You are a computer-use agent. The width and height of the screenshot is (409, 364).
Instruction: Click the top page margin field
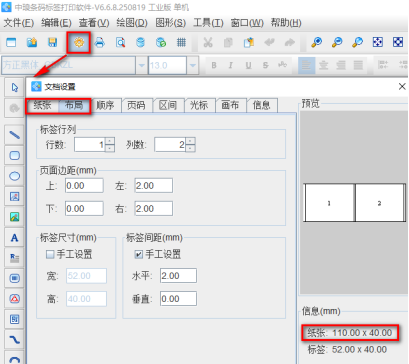coord(84,186)
